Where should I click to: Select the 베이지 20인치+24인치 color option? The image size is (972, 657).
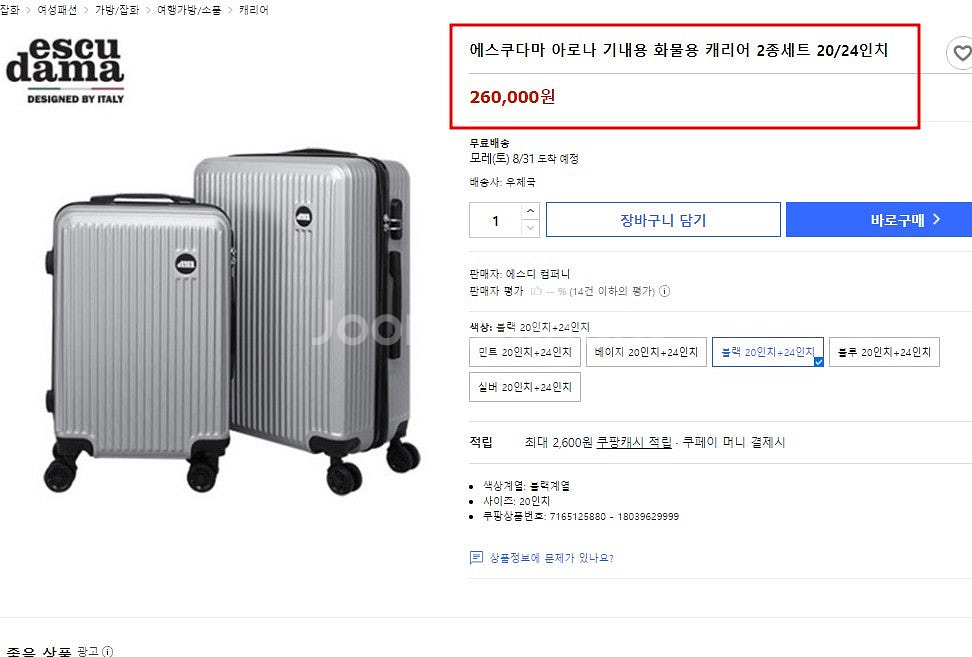(x=646, y=352)
